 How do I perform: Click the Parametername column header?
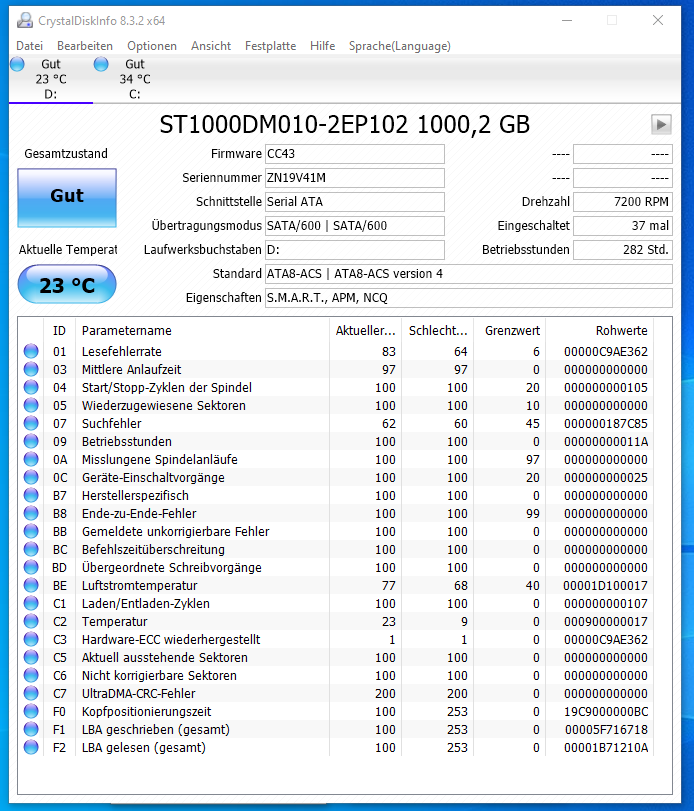(x=202, y=331)
